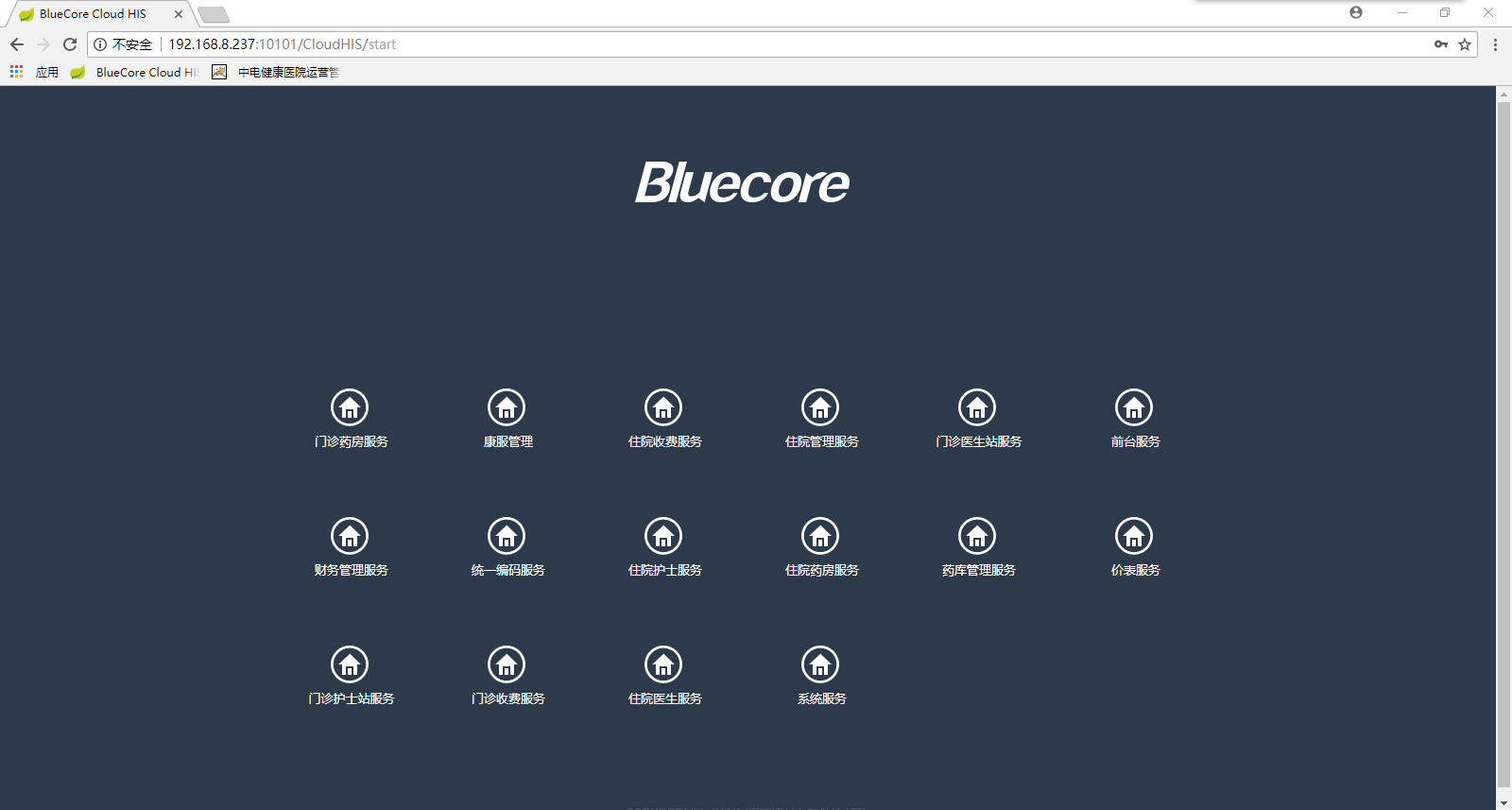Click the 住院医生服务 text label
The image size is (1512, 810).
pos(665,698)
